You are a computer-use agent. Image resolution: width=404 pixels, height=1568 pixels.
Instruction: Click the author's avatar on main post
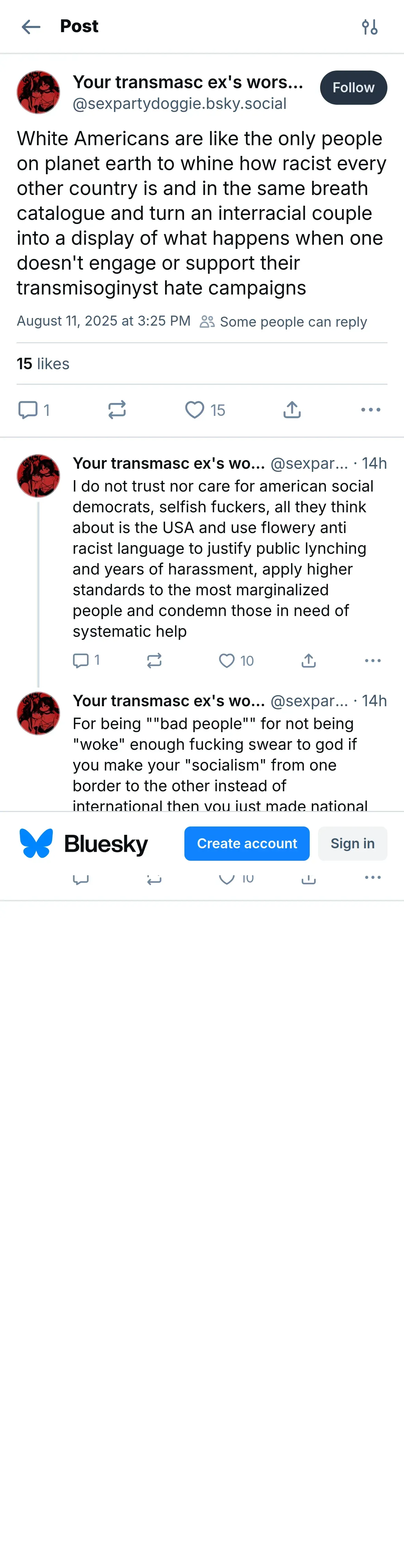point(38,93)
